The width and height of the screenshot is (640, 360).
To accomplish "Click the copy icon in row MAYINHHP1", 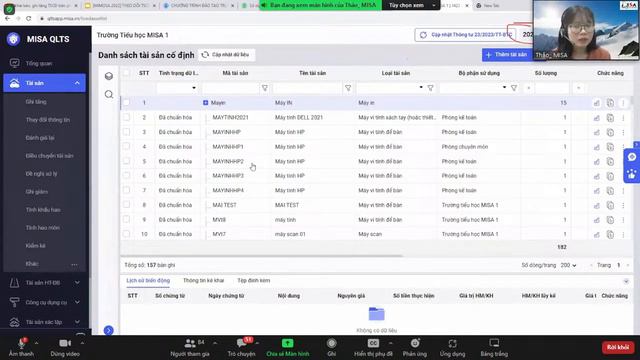I will pyautogui.click(x=610, y=147).
